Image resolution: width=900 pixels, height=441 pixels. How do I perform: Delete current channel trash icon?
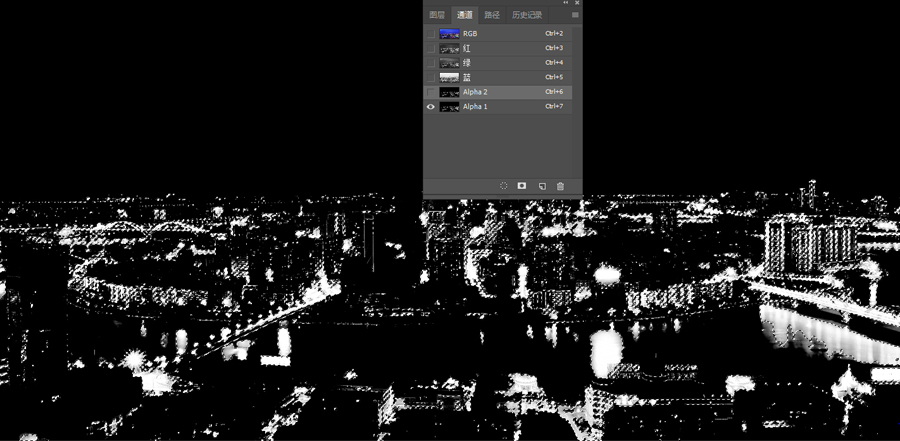click(561, 186)
